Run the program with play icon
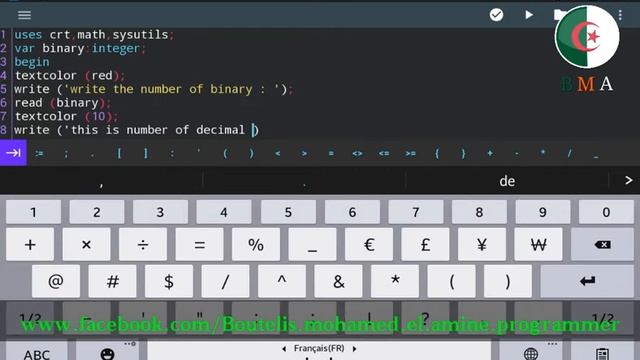 (x=529, y=15)
